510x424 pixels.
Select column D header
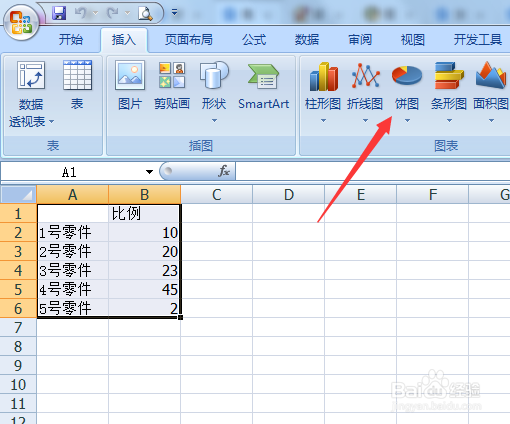[x=289, y=194]
